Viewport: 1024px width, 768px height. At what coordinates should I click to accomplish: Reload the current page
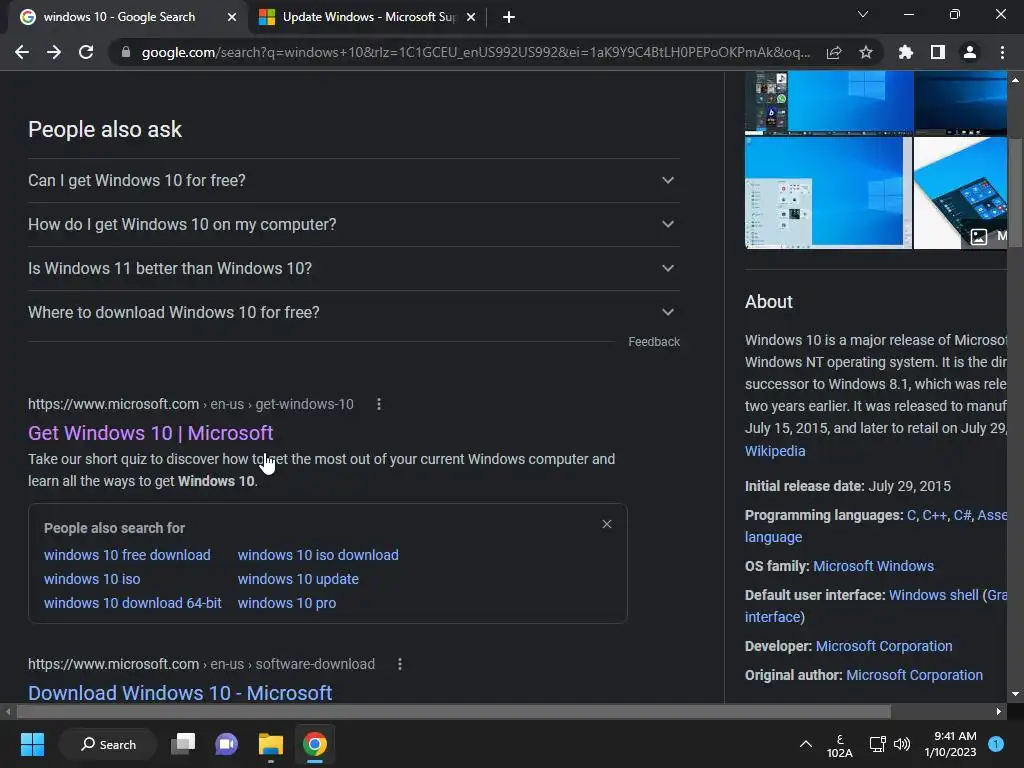point(86,52)
